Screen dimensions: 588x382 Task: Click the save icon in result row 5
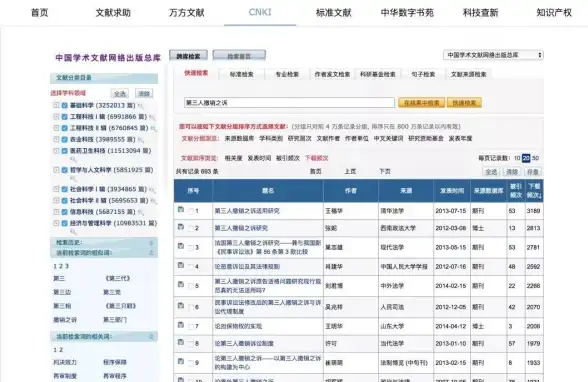click(x=181, y=284)
